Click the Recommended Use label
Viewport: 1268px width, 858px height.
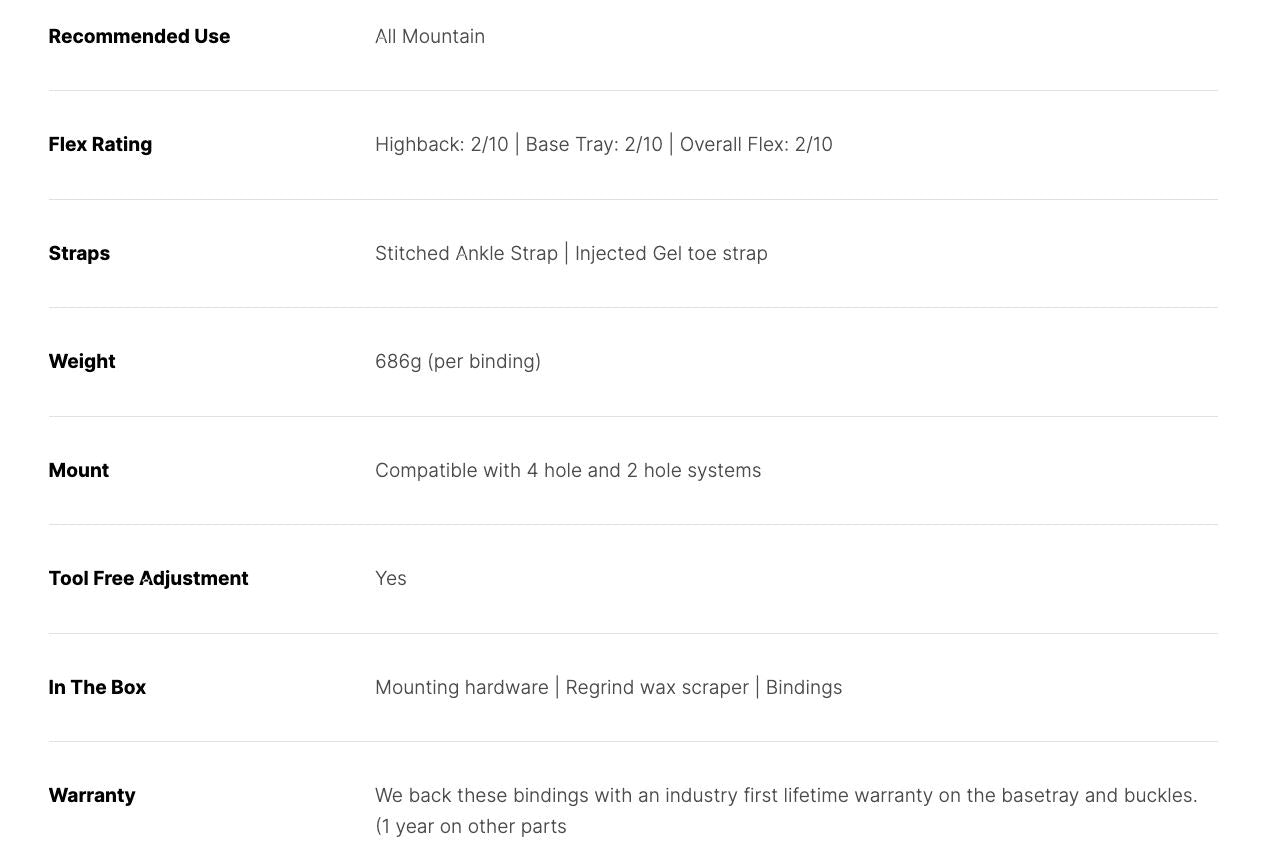point(139,36)
